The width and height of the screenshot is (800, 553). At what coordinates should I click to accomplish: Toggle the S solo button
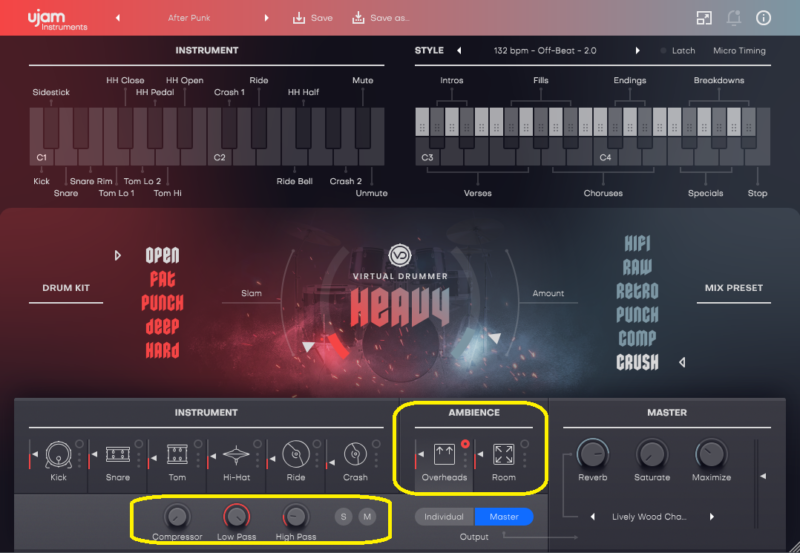click(x=344, y=516)
